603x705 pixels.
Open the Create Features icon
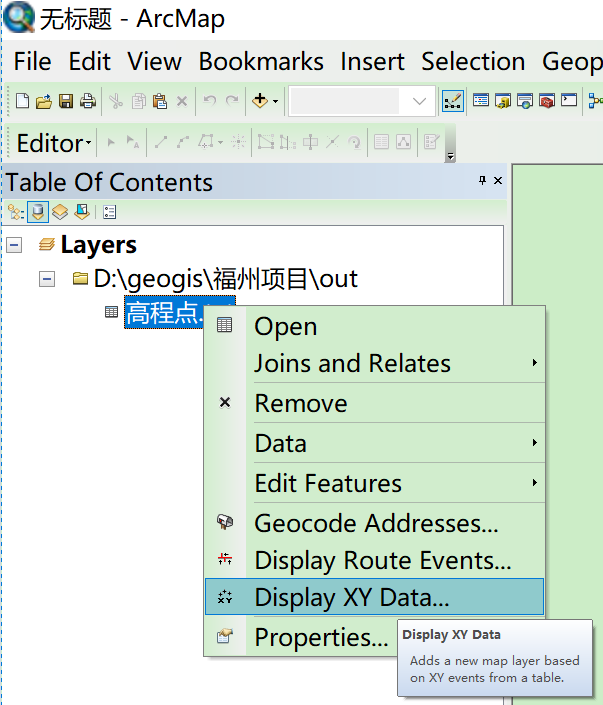coord(431,142)
